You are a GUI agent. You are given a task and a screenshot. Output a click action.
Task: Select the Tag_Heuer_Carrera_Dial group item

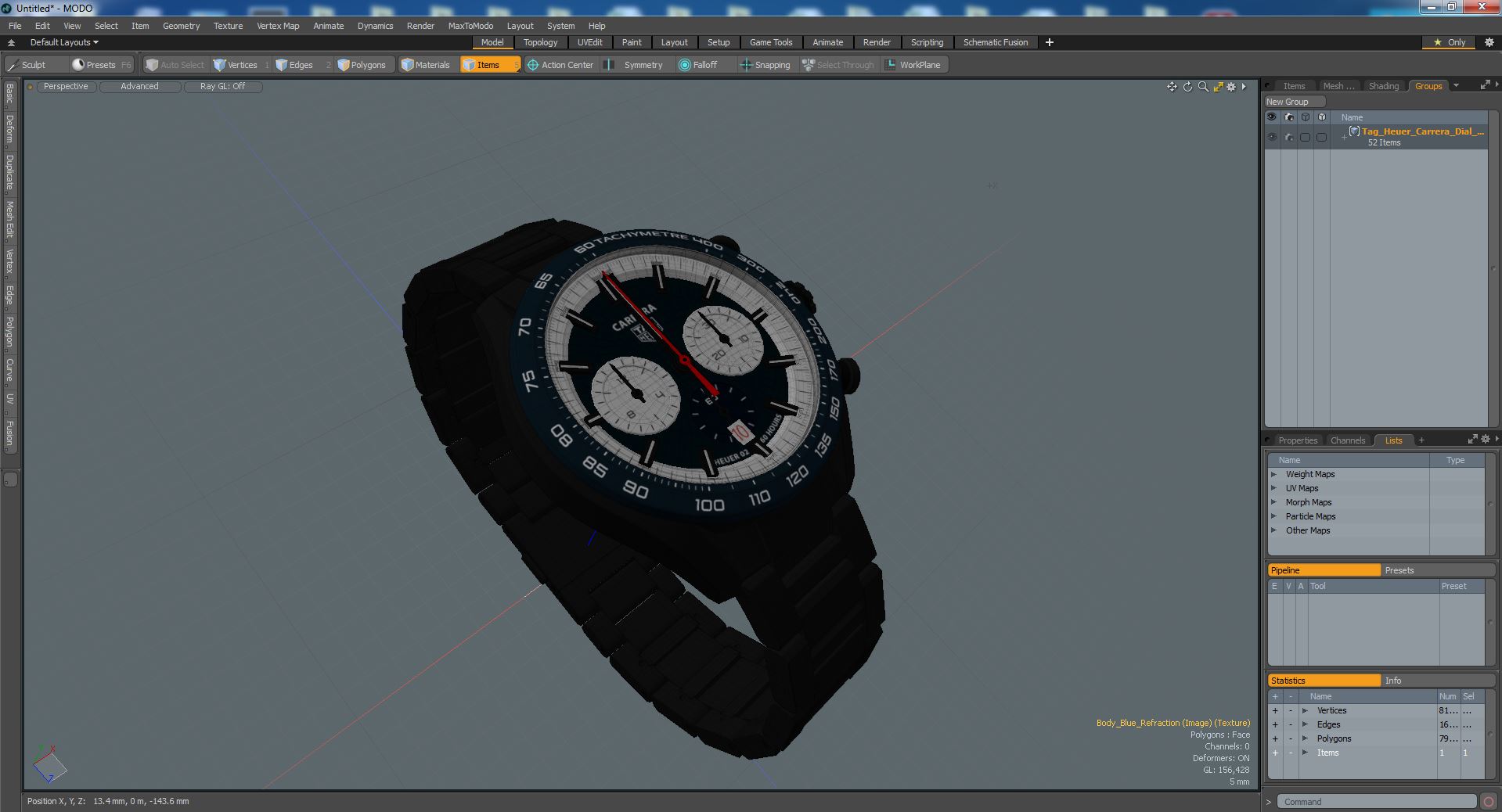tap(1422, 131)
